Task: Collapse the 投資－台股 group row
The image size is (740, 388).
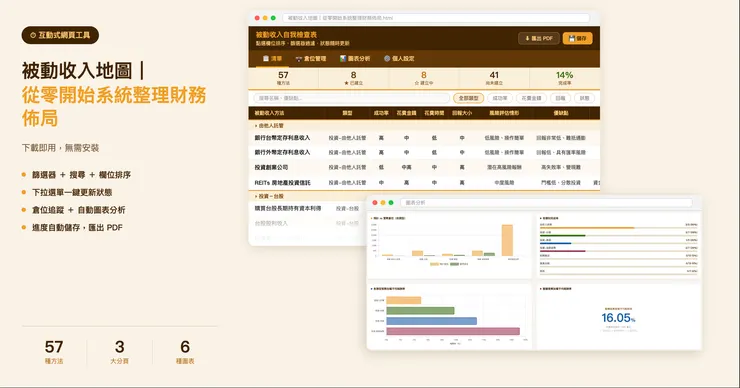Action: 424,196
